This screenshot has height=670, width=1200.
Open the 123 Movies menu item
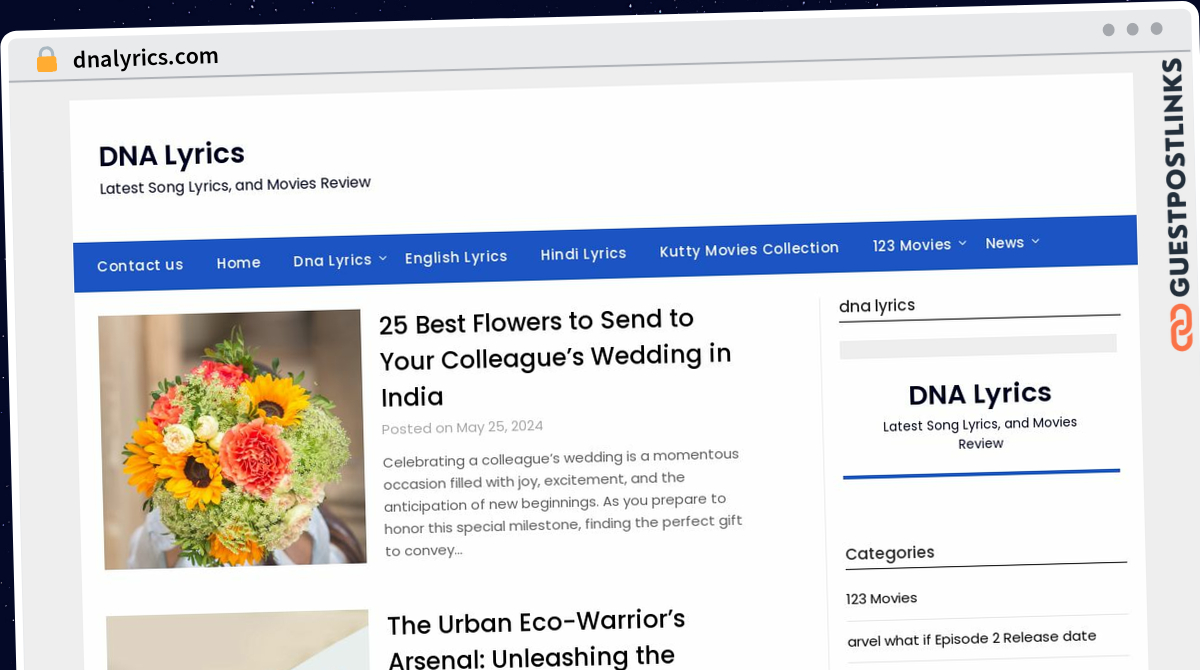pyautogui.click(x=912, y=245)
